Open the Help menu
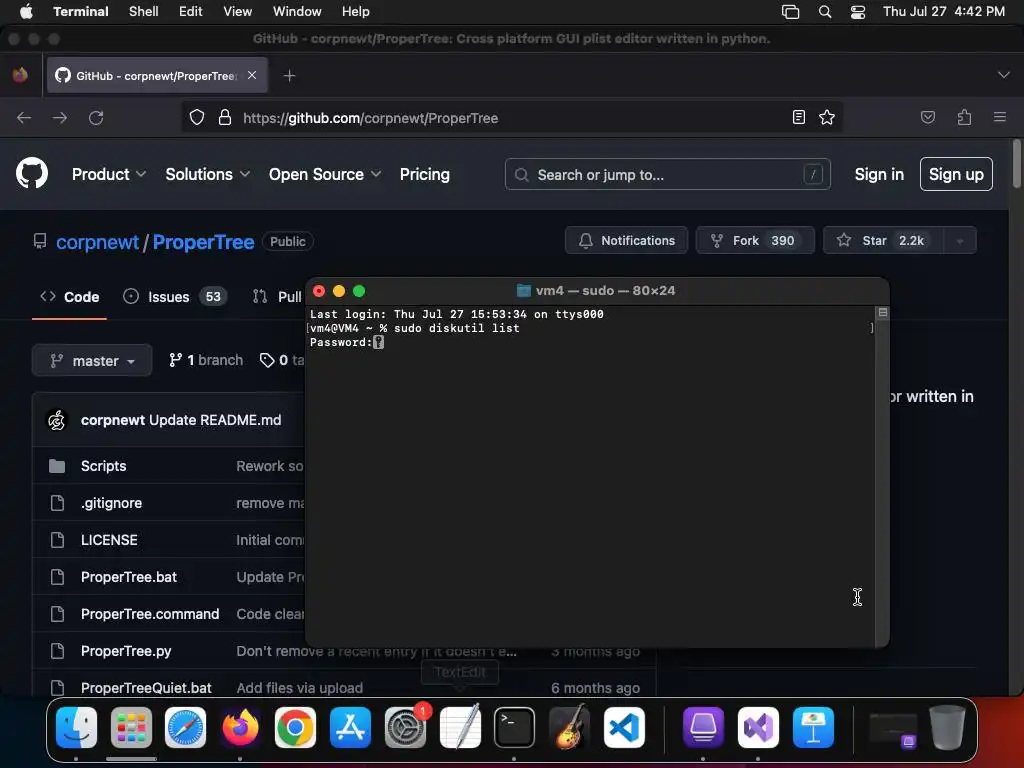 click(355, 11)
